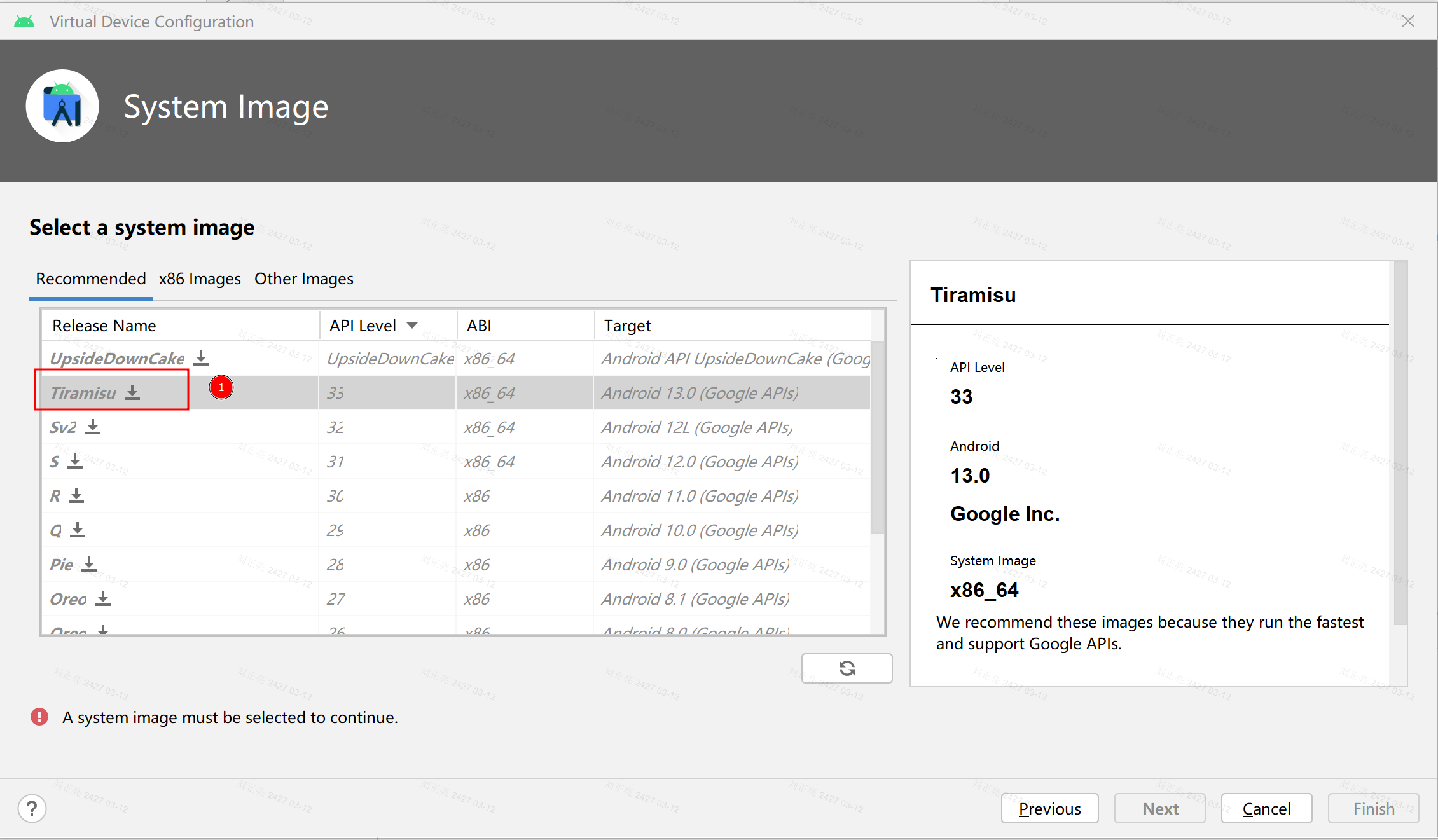Download the S API 31 image
This screenshot has height=840, width=1438.
[75, 461]
